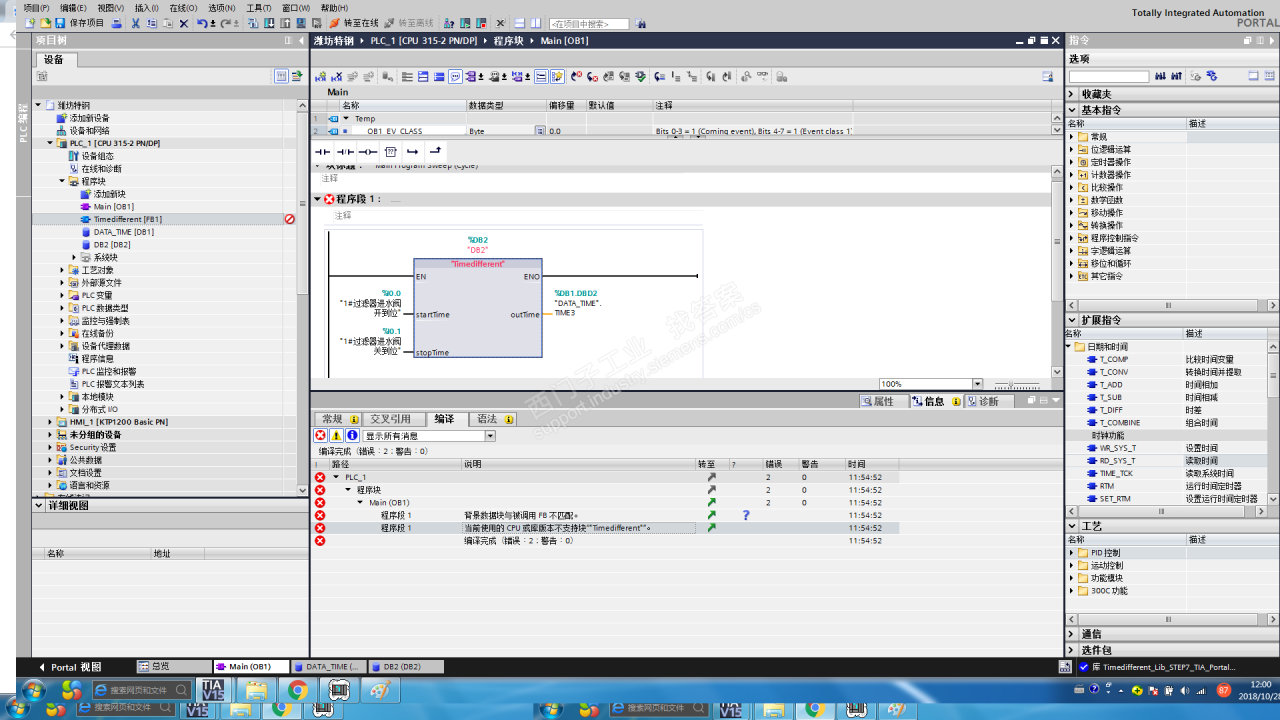
Task: Open the 选项(N) menu
Action: click(x=222, y=8)
